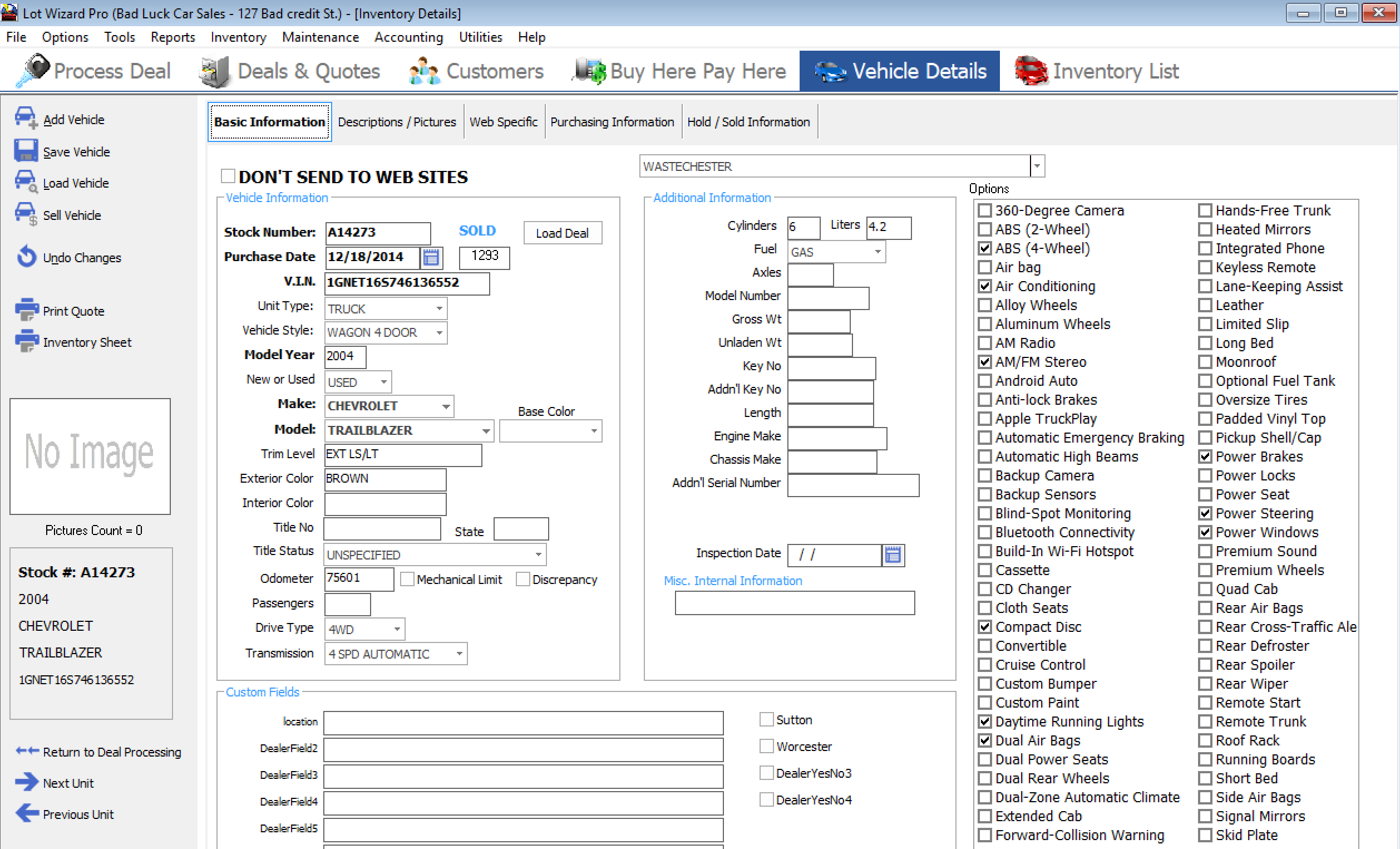The width and height of the screenshot is (1400, 849).
Task: Click the Save Vehicle floppy disk icon
Action: point(26,151)
